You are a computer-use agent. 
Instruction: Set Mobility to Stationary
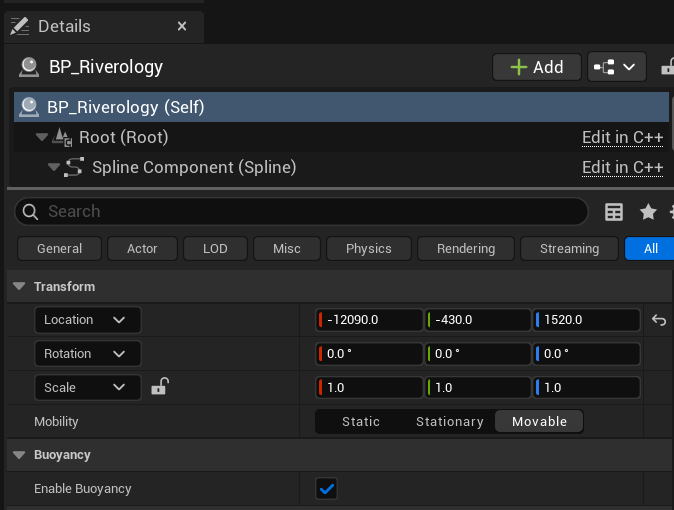pos(450,421)
